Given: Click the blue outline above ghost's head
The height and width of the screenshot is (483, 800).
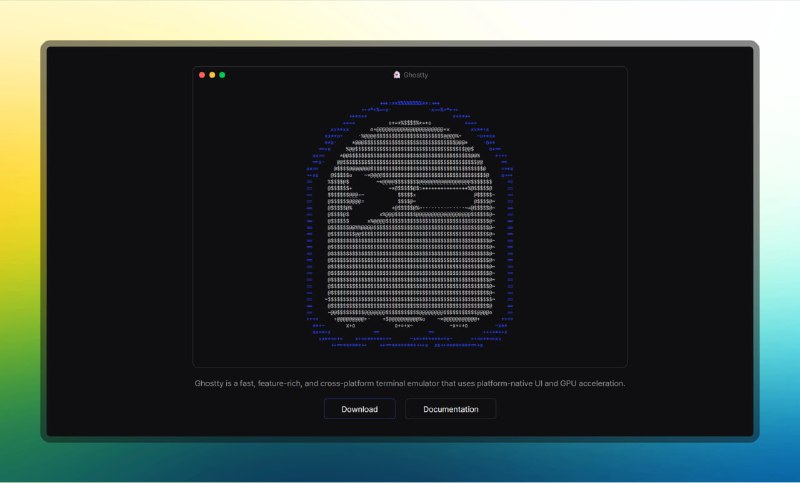Looking at the screenshot, I should pyautogui.click(x=410, y=103).
